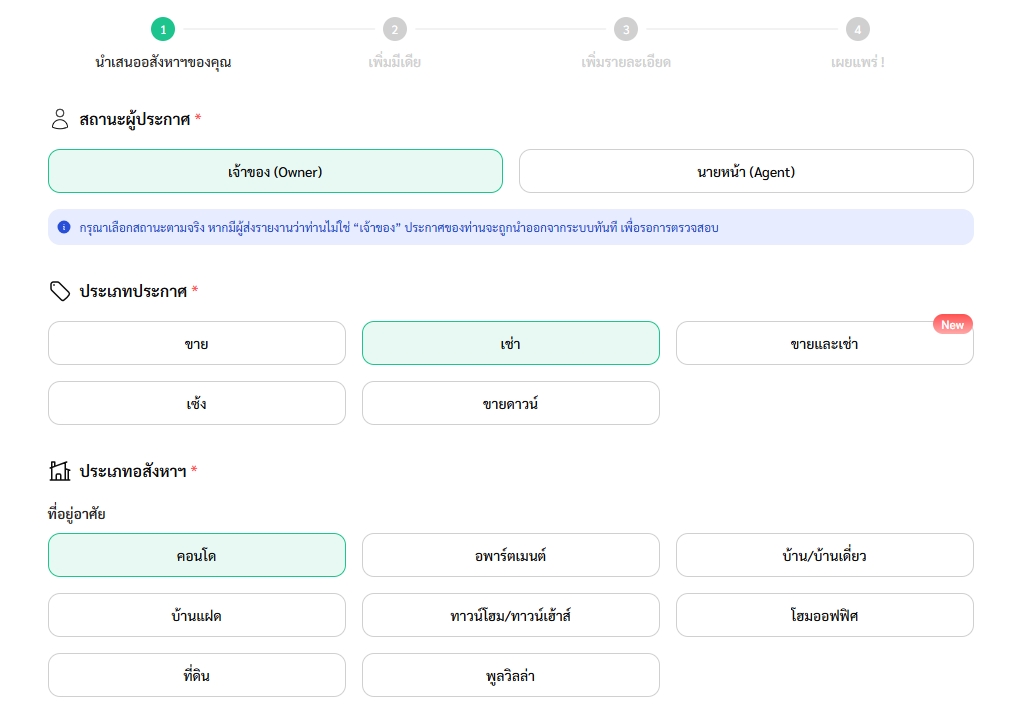Select เจ้าของ (Owner) status
1021x711 pixels.
click(275, 171)
